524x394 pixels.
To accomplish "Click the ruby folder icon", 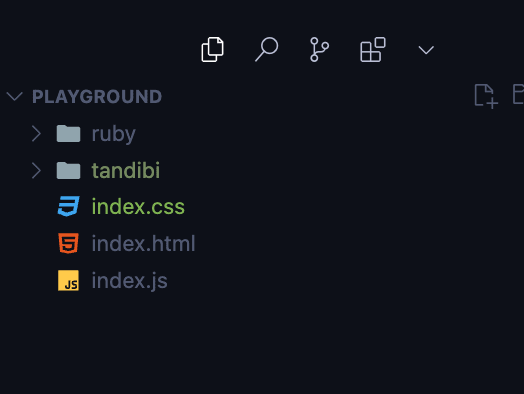I will (69, 134).
